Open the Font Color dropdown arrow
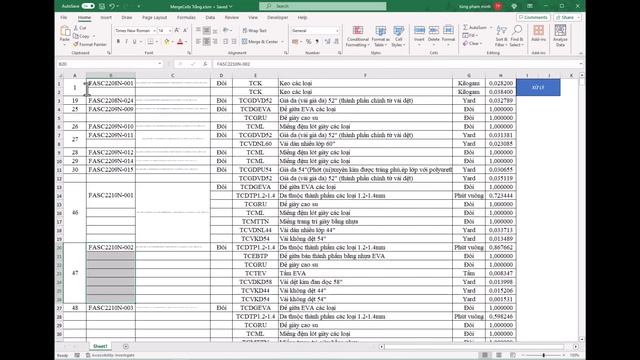The height and width of the screenshot is (360, 640). (x=186, y=42)
